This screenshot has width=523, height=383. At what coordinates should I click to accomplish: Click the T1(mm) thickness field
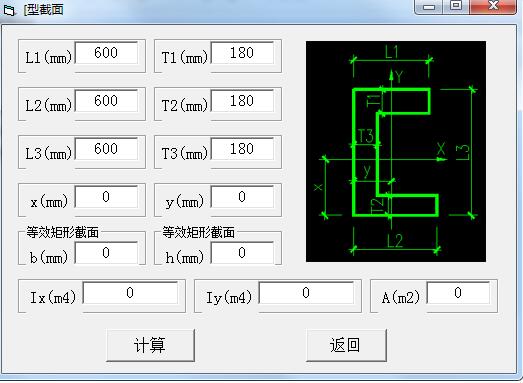point(242,53)
